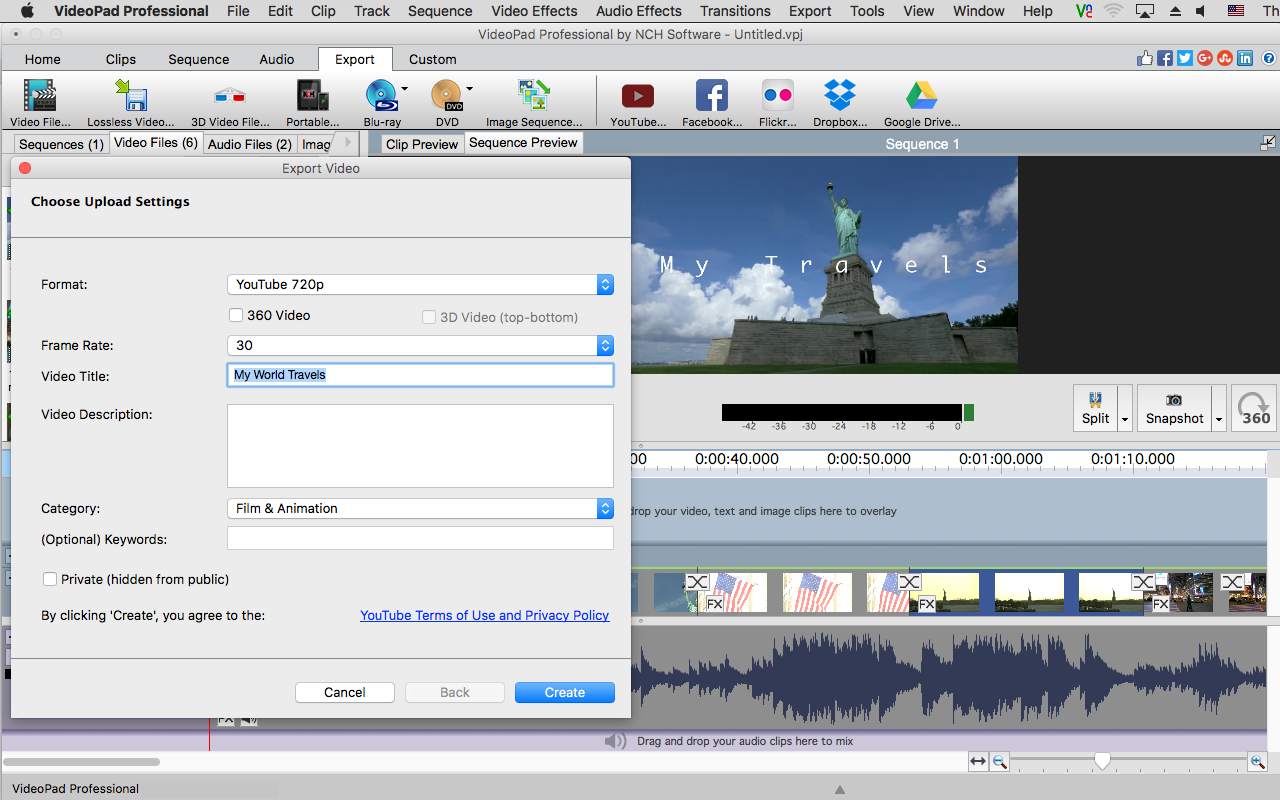Enable the 360 Video checkbox
This screenshot has height=800, width=1280.
(236, 315)
